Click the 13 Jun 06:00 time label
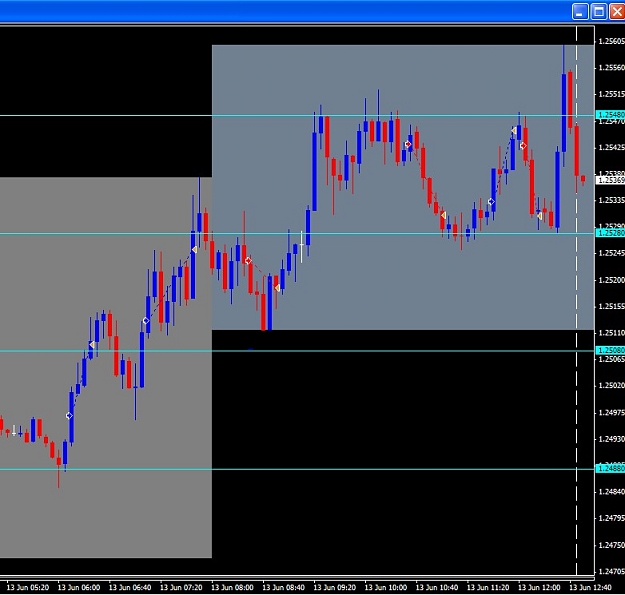Viewport: 625px width, 595px height. point(79,587)
